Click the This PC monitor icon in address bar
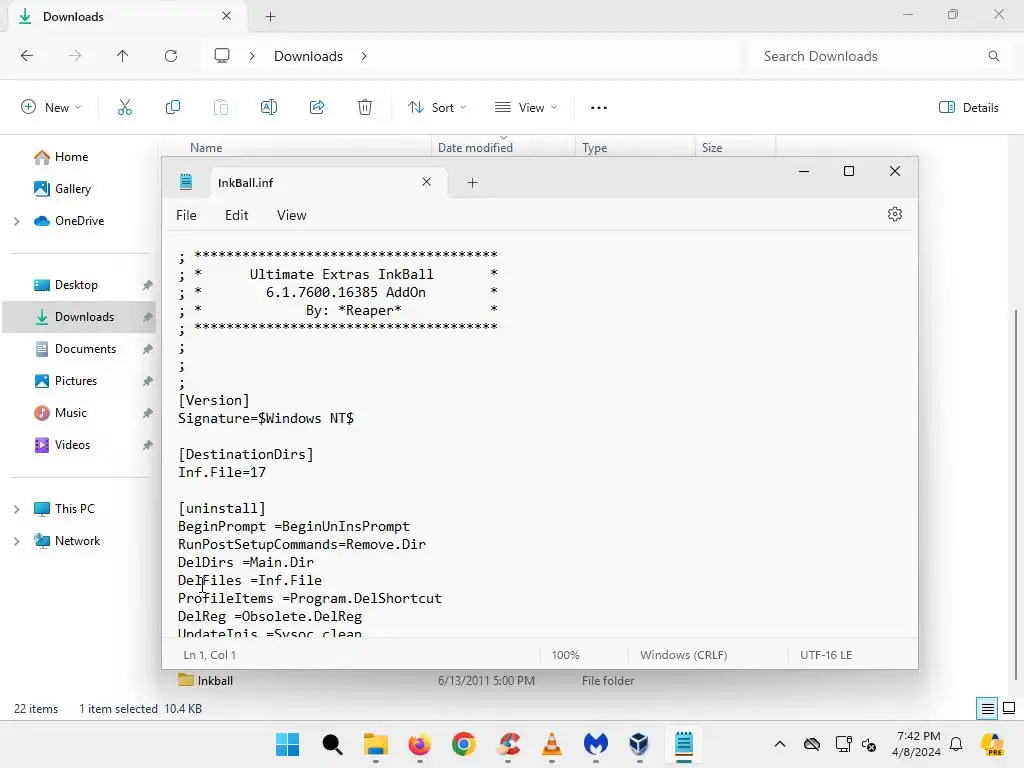The image size is (1024, 768). 222,56
